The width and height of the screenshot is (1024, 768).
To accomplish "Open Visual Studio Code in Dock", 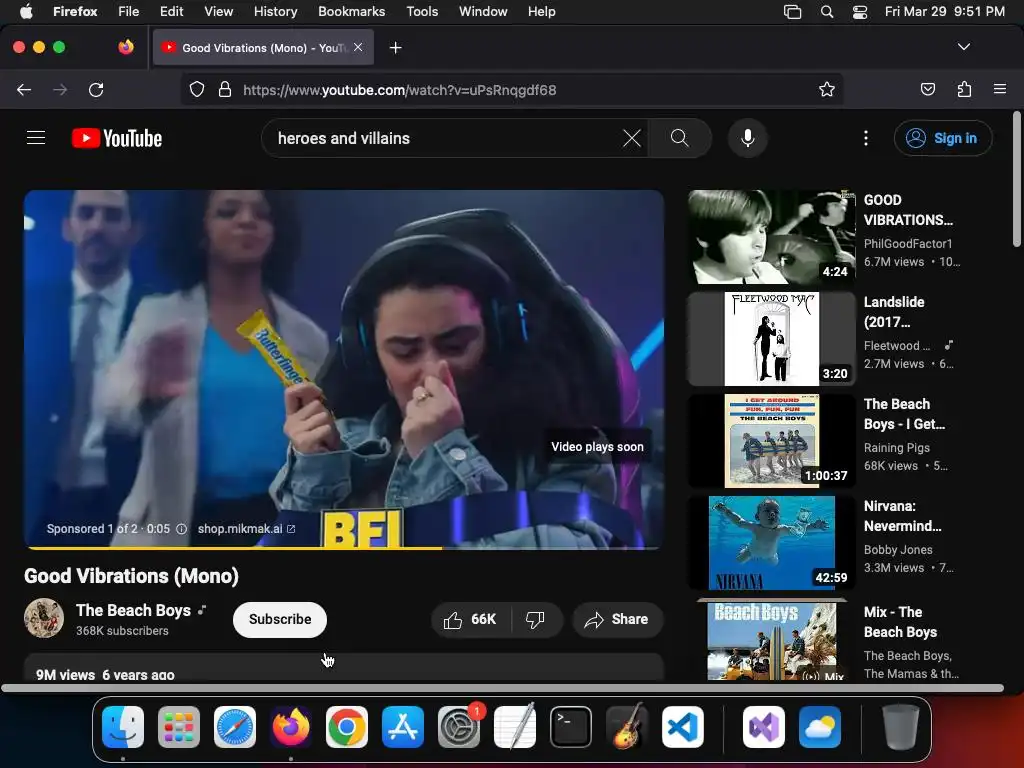I will pos(683,727).
